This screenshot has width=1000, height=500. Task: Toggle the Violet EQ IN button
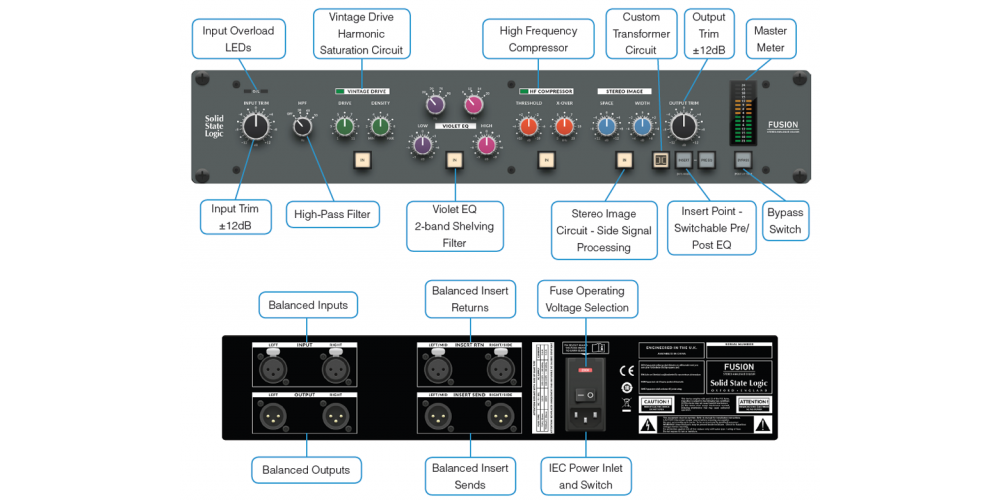[x=453, y=160]
